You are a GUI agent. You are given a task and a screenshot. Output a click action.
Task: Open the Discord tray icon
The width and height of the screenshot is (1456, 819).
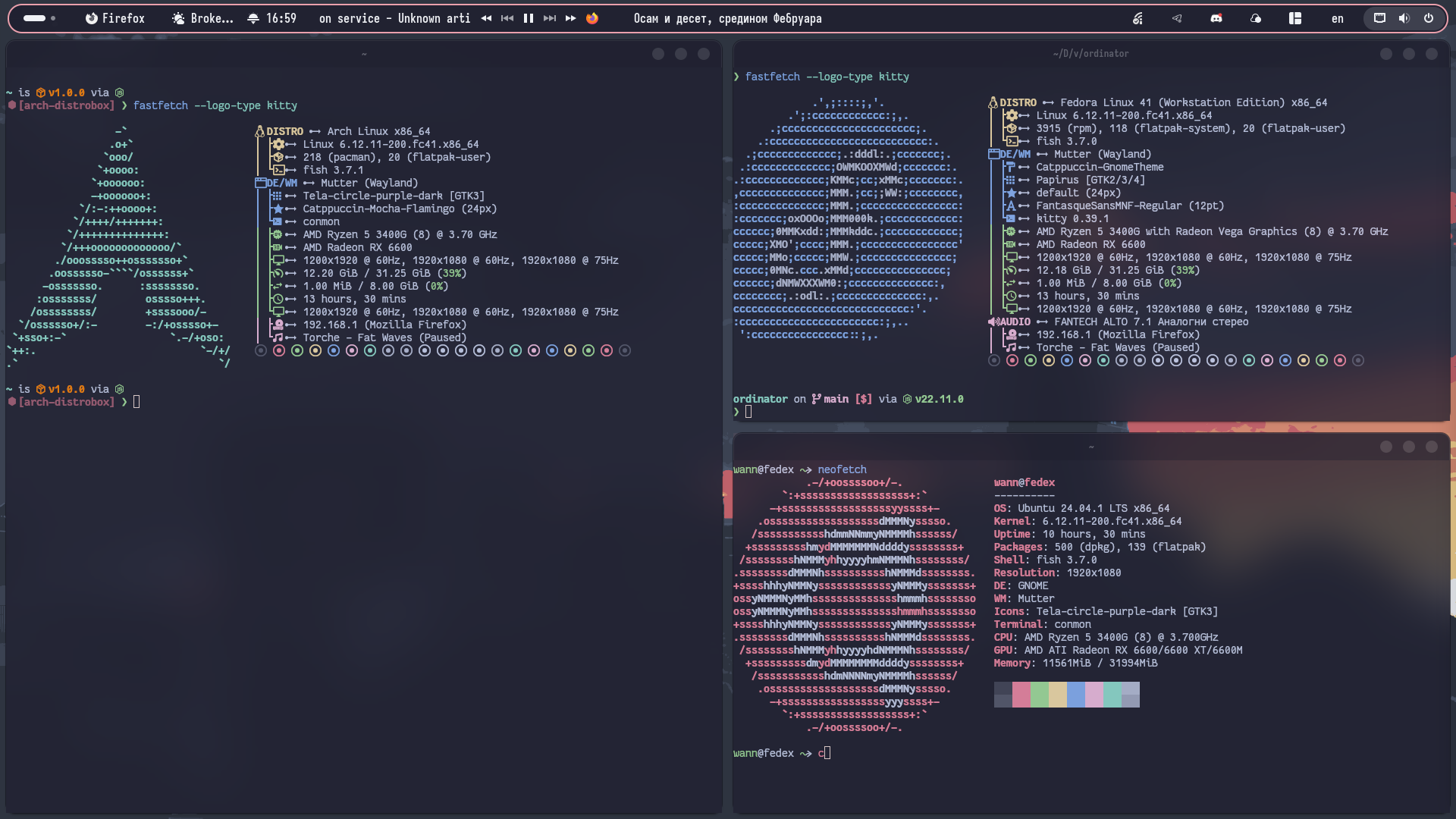click(1216, 18)
